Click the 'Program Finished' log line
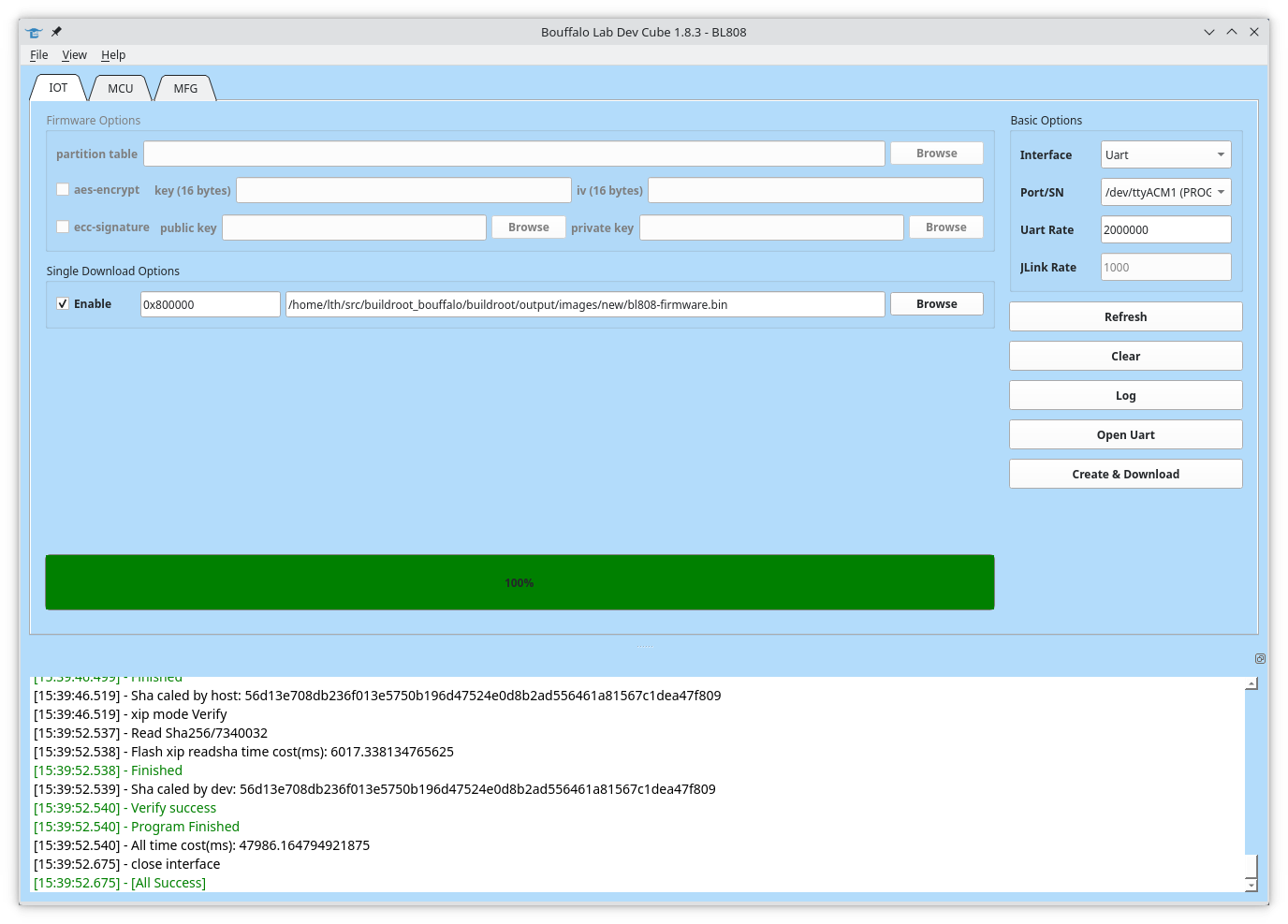Viewport: 1288px width, 924px height. click(137, 827)
